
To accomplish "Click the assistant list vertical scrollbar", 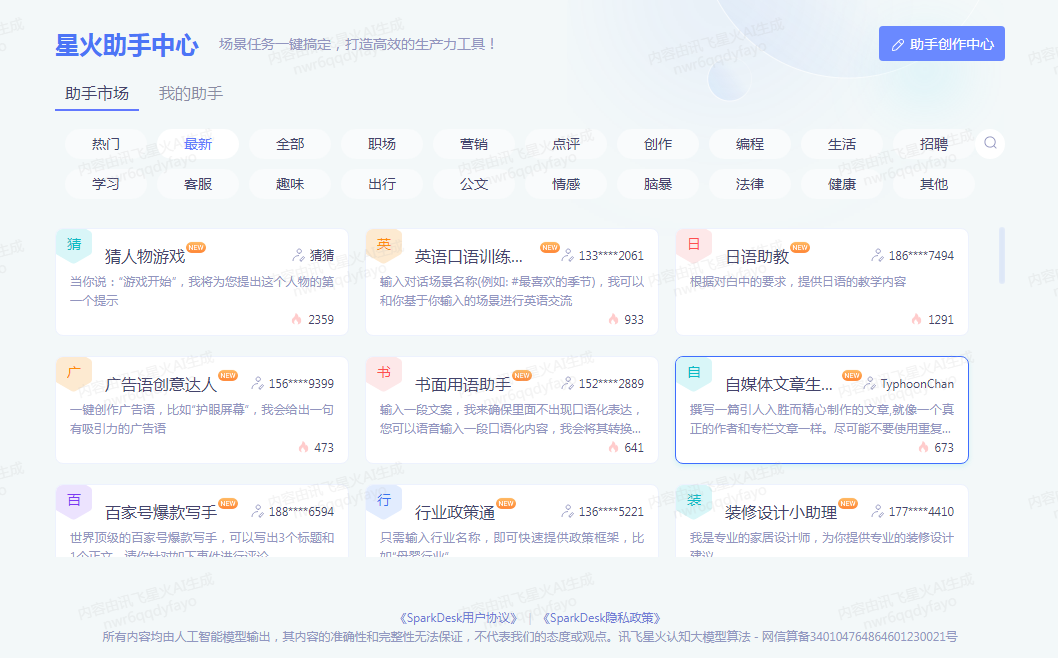I will [x=1001, y=255].
